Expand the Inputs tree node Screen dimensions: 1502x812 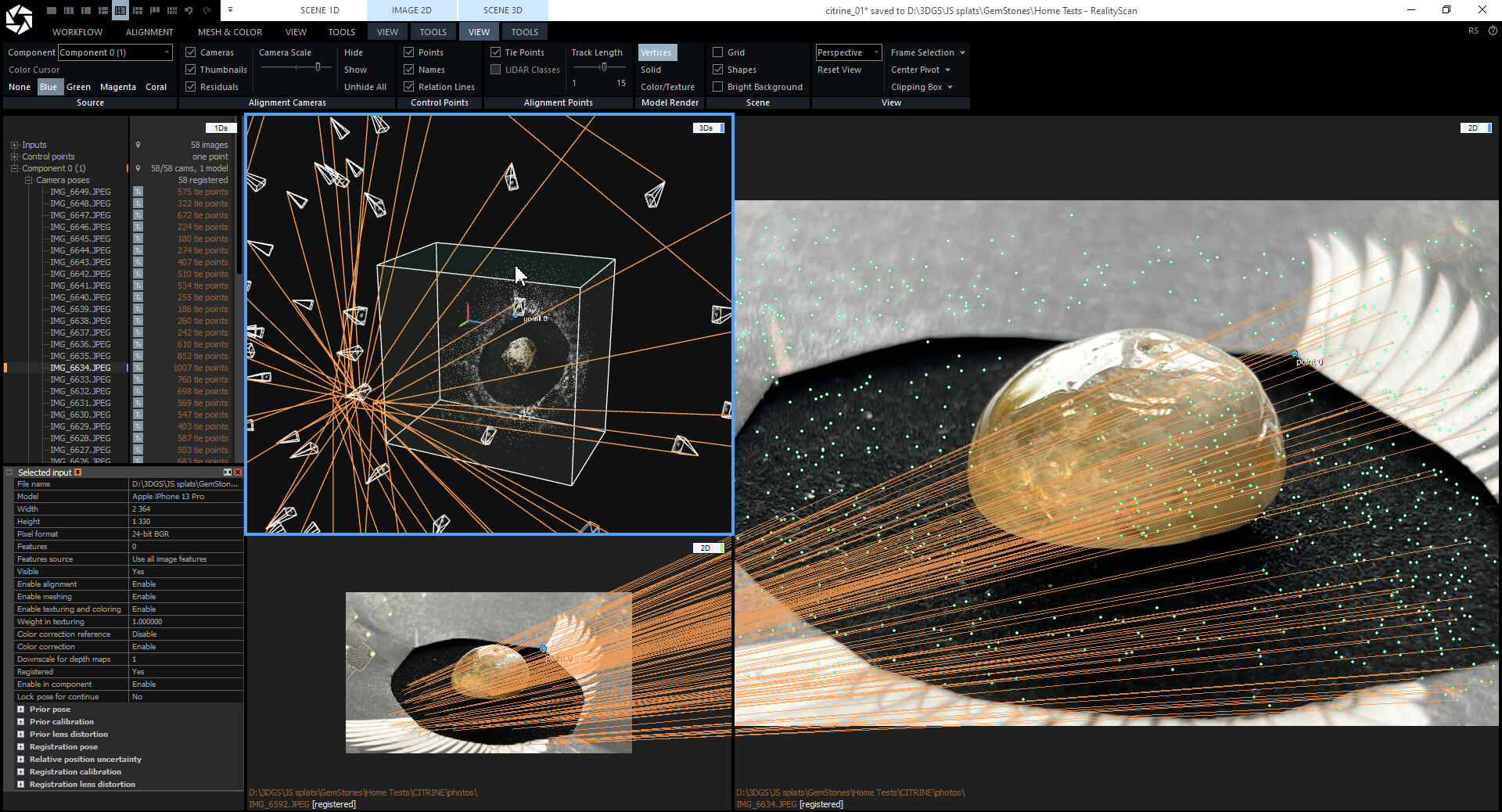[x=14, y=145]
